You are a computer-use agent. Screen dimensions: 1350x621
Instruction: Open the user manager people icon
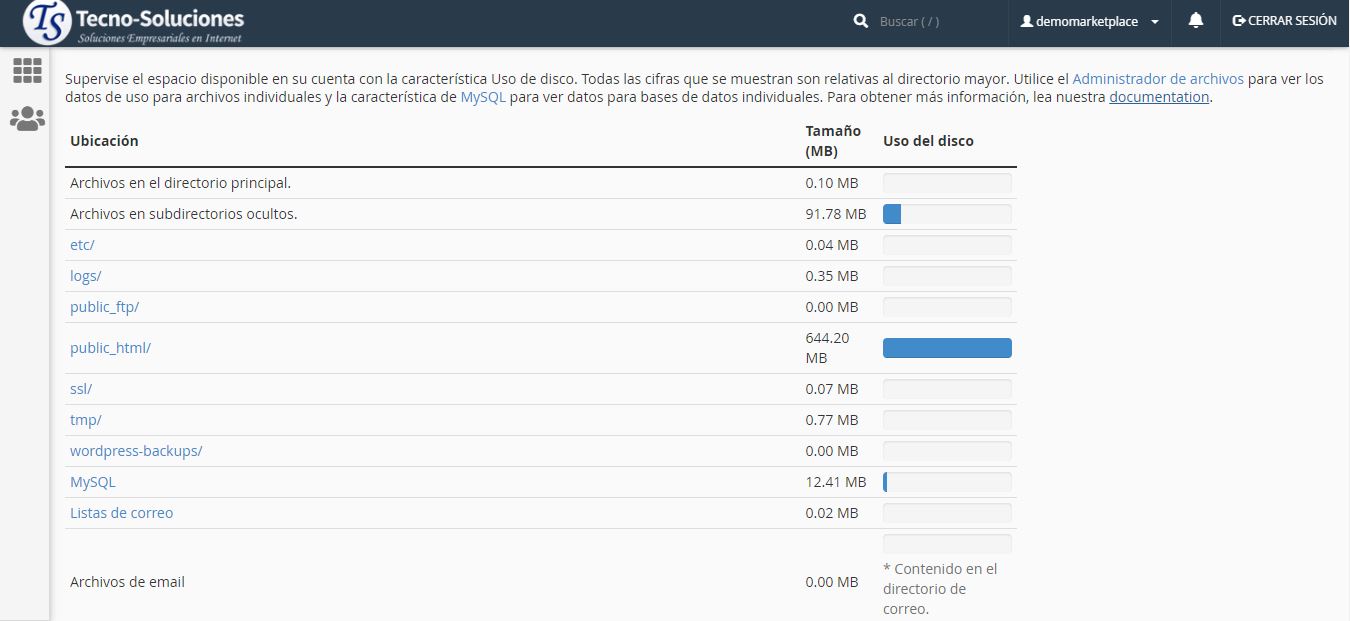click(x=27, y=119)
